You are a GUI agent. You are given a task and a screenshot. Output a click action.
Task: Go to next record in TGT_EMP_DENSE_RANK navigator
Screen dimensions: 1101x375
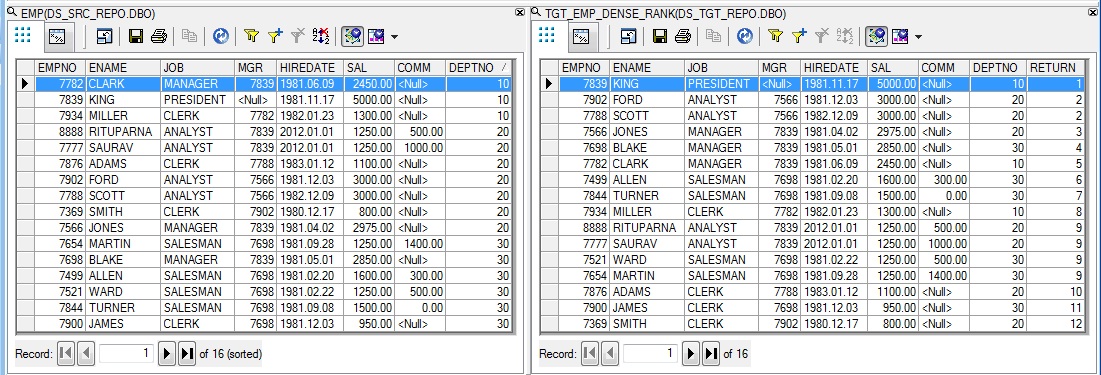pos(691,354)
